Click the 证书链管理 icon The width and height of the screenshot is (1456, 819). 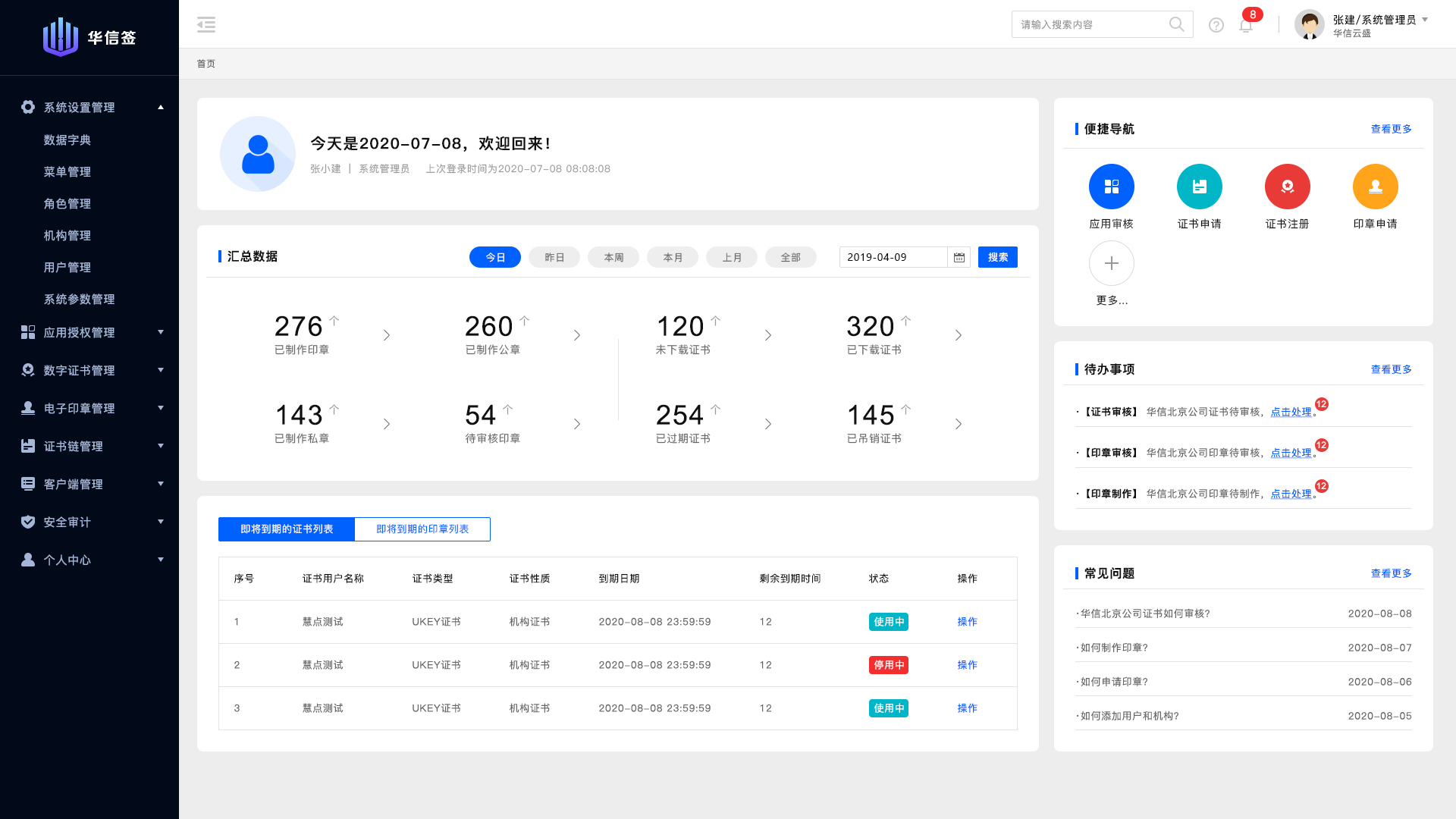pyautogui.click(x=28, y=446)
